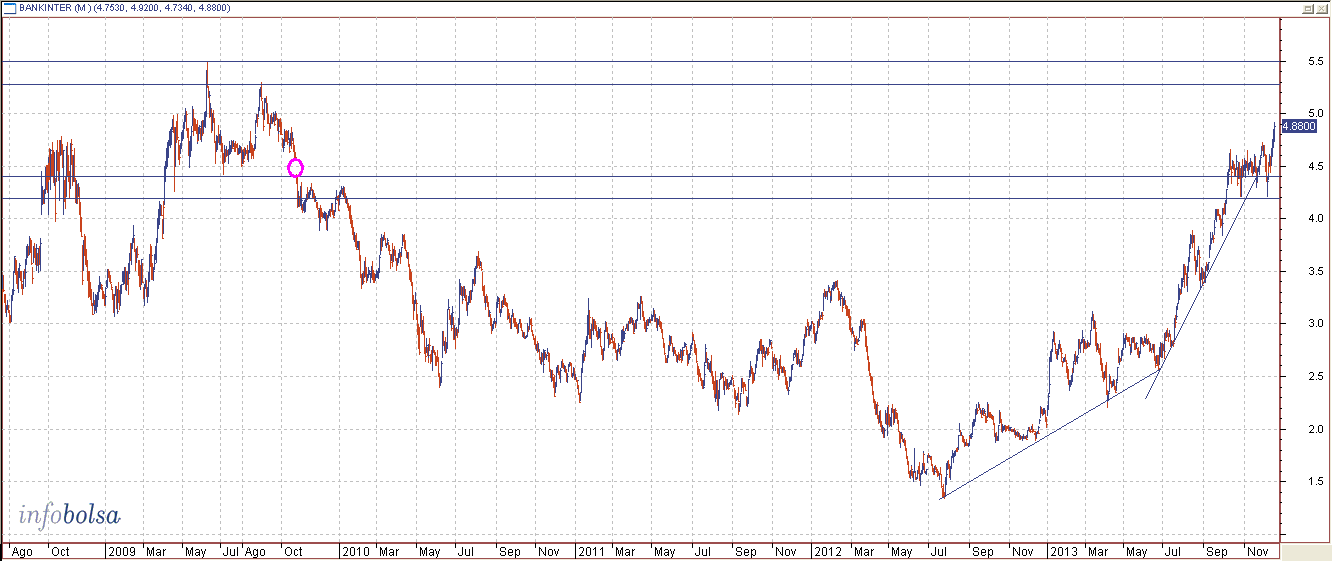Open the chart window system menu icon
Screen dimensions: 1332x561
pyautogui.click(x=8, y=7)
